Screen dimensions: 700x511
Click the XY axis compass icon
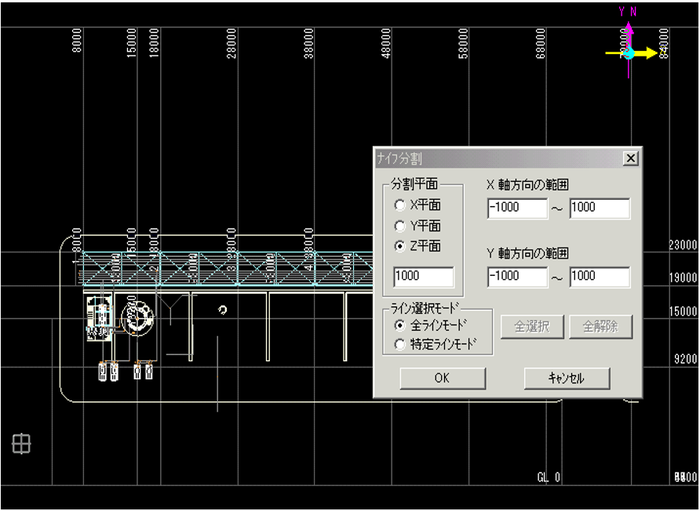click(628, 51)
